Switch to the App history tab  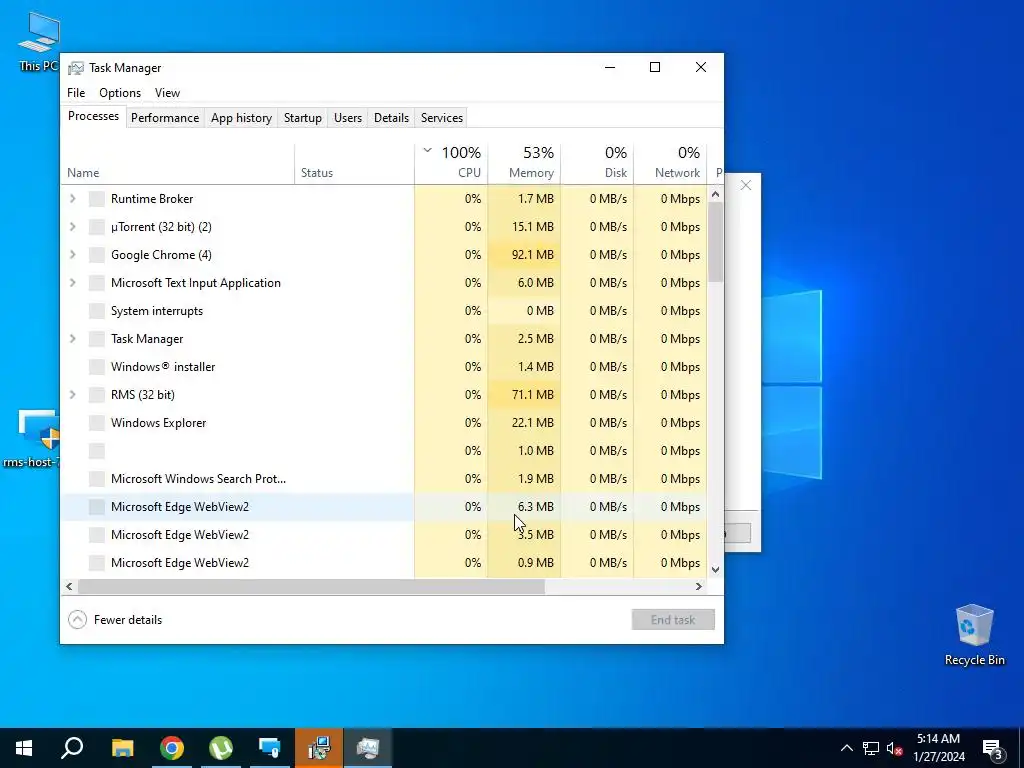pyautogui.click(x=241, y=118)
